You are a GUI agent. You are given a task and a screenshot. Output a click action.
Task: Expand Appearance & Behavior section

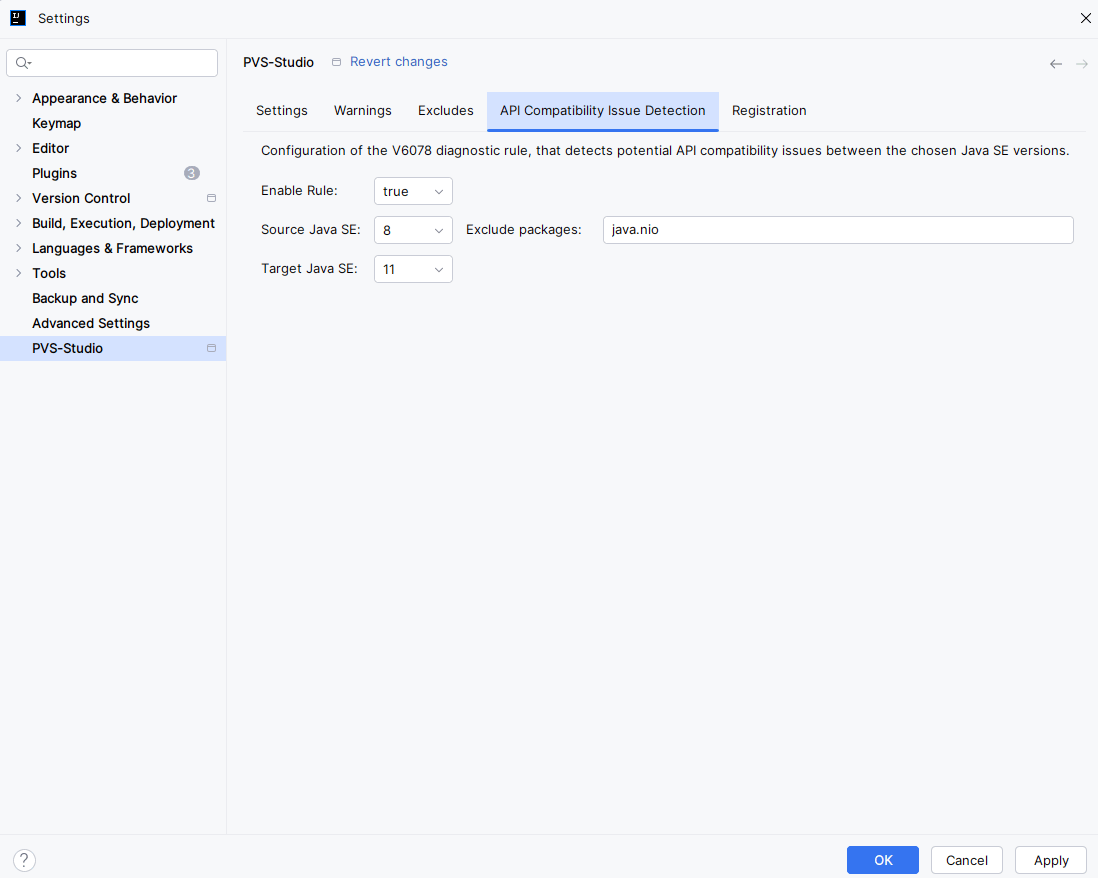tap(19, 98)
